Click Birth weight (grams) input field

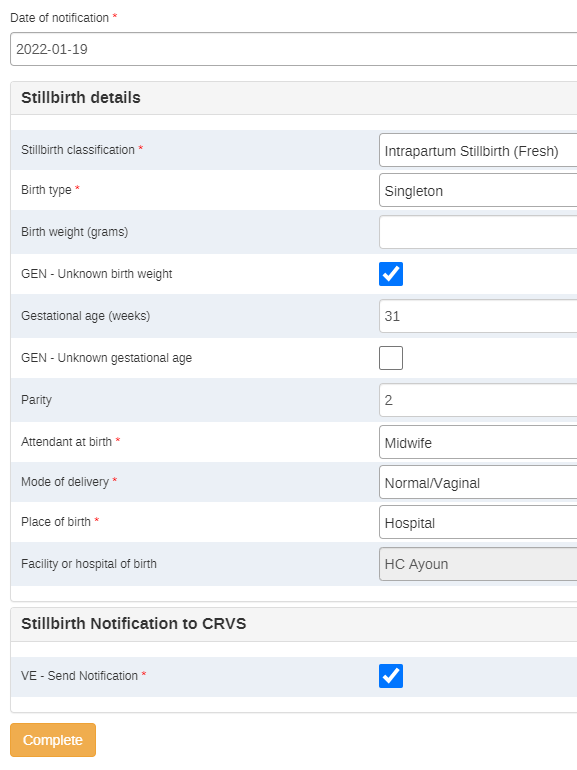point(478,232)
